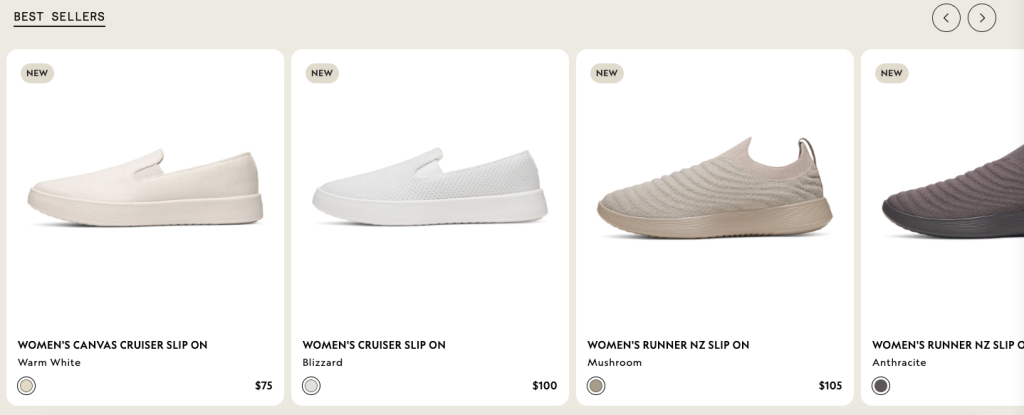The height and width of the screenshot is (415, 1024).
Task: Select the Mushroom color swatch
Action: tap(596, 386)
